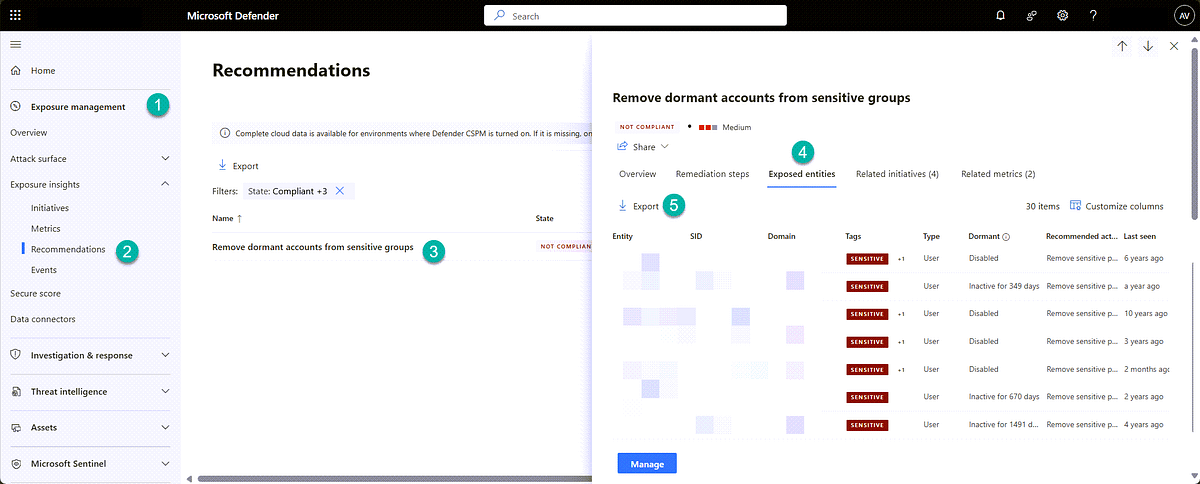Sort by the Domain column header
Screen dimensions: 1200x484
click(782, 237)
